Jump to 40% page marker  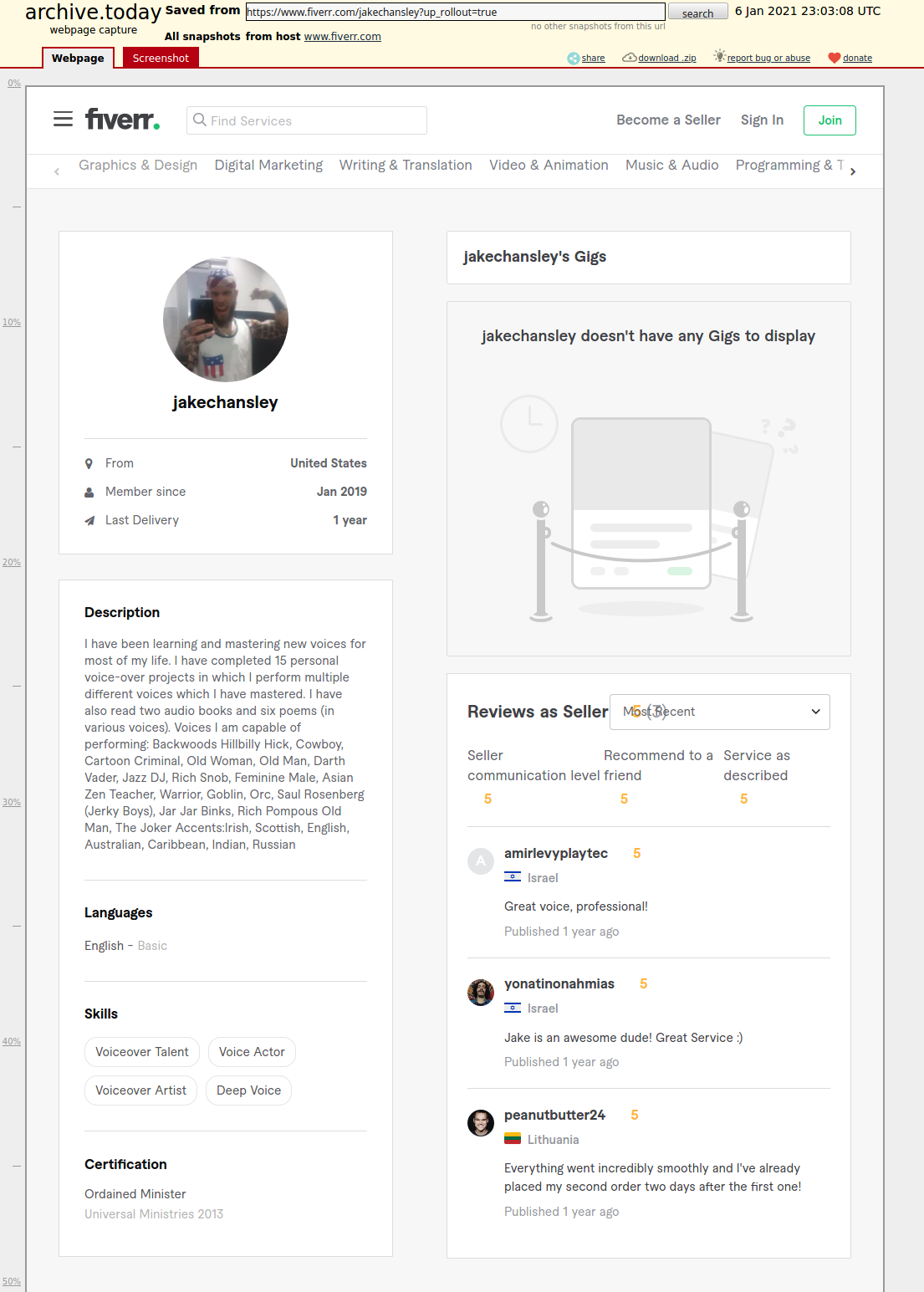pos(11,1041)
